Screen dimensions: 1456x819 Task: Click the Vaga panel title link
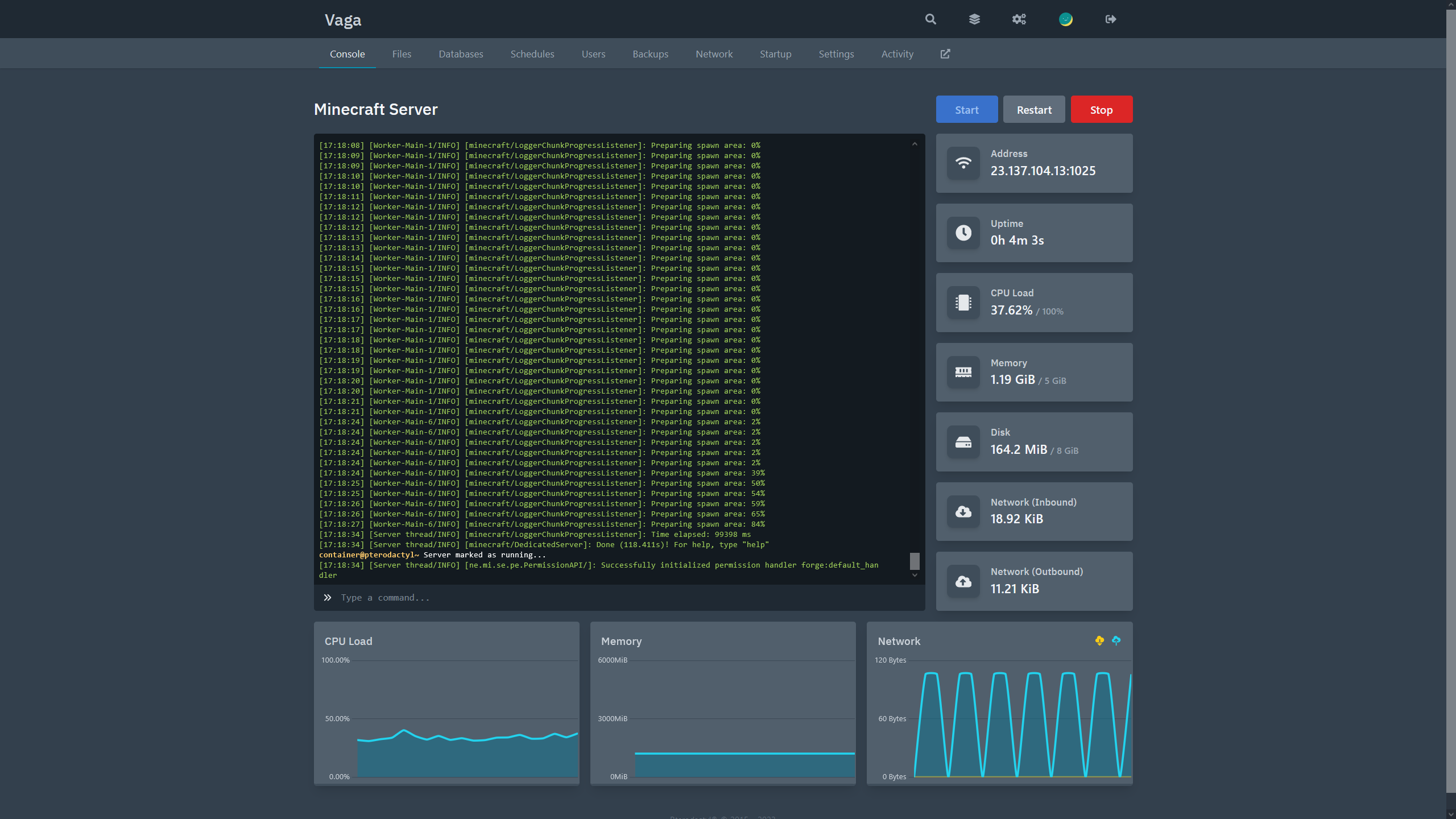343,20
